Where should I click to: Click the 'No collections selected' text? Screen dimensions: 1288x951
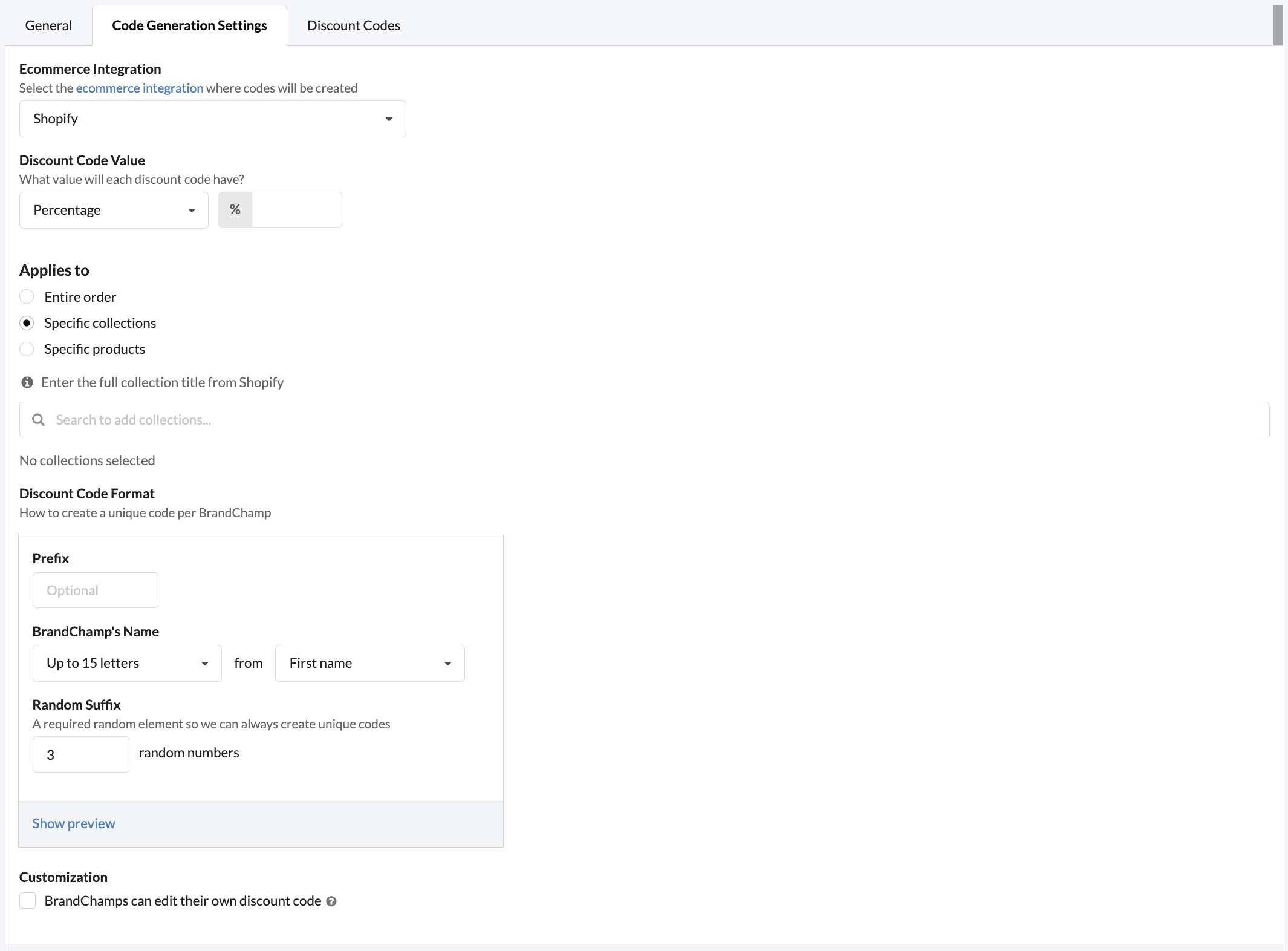87,460
